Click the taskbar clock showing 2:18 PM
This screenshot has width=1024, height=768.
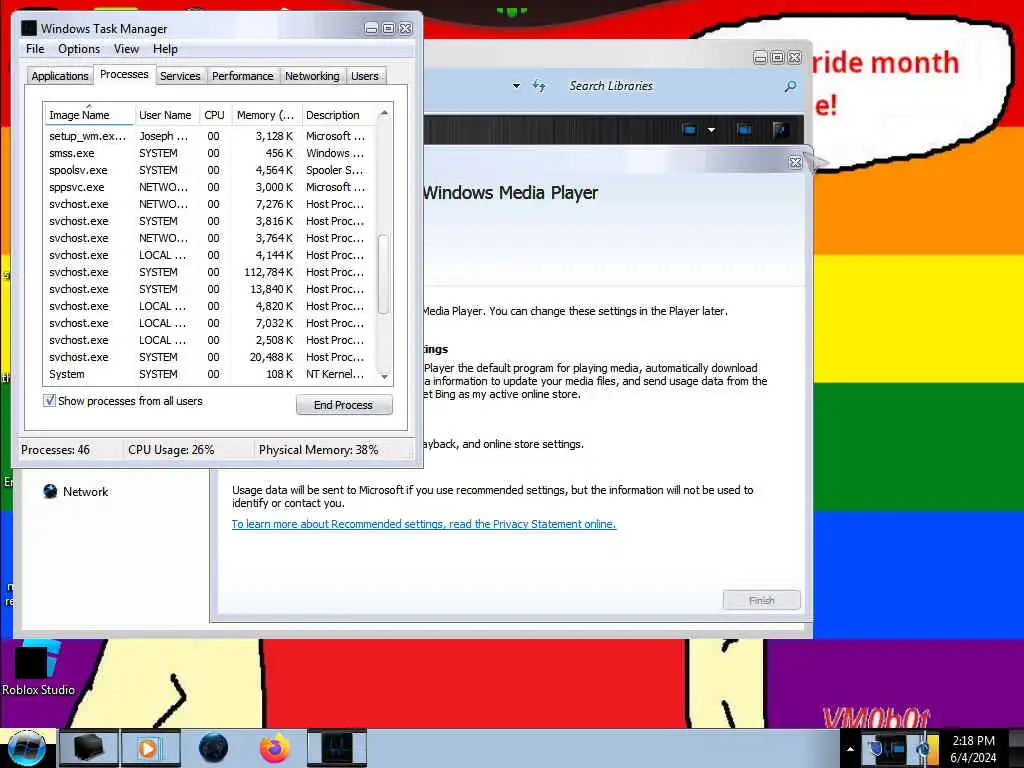(x=973, y=748)
